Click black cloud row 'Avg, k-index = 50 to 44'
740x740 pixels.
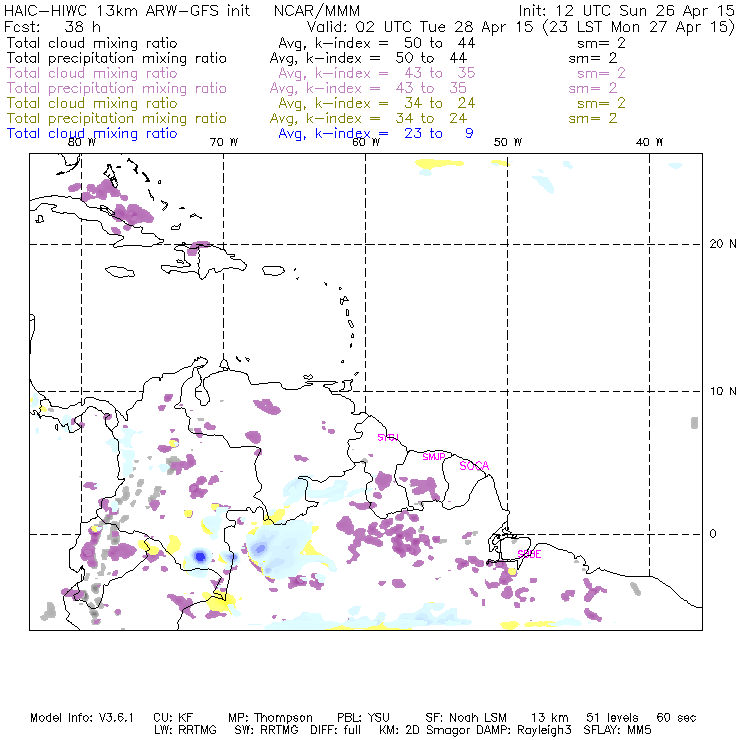377,43
